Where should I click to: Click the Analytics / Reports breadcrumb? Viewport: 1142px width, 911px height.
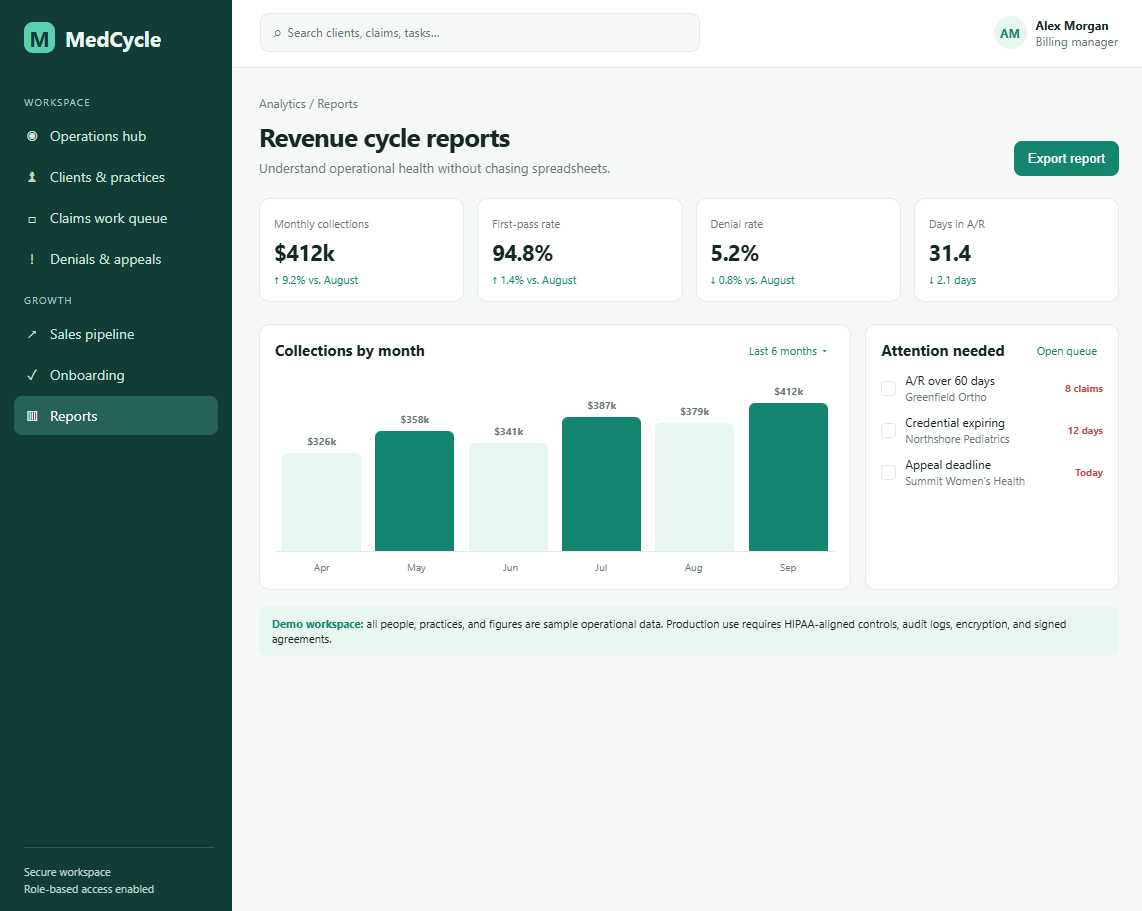[308, 104]
